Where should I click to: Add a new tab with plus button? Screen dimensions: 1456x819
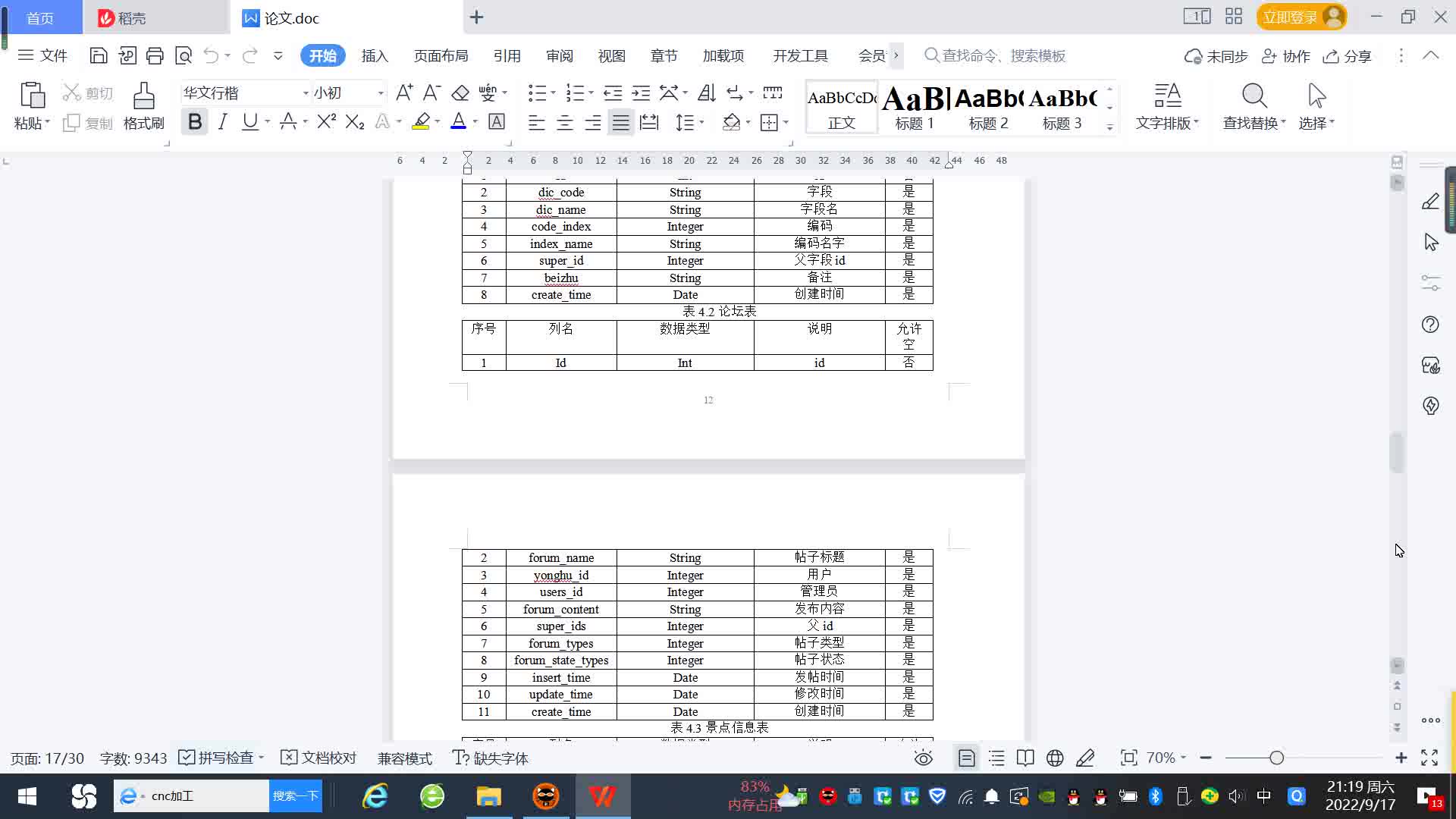pos(476,17)
